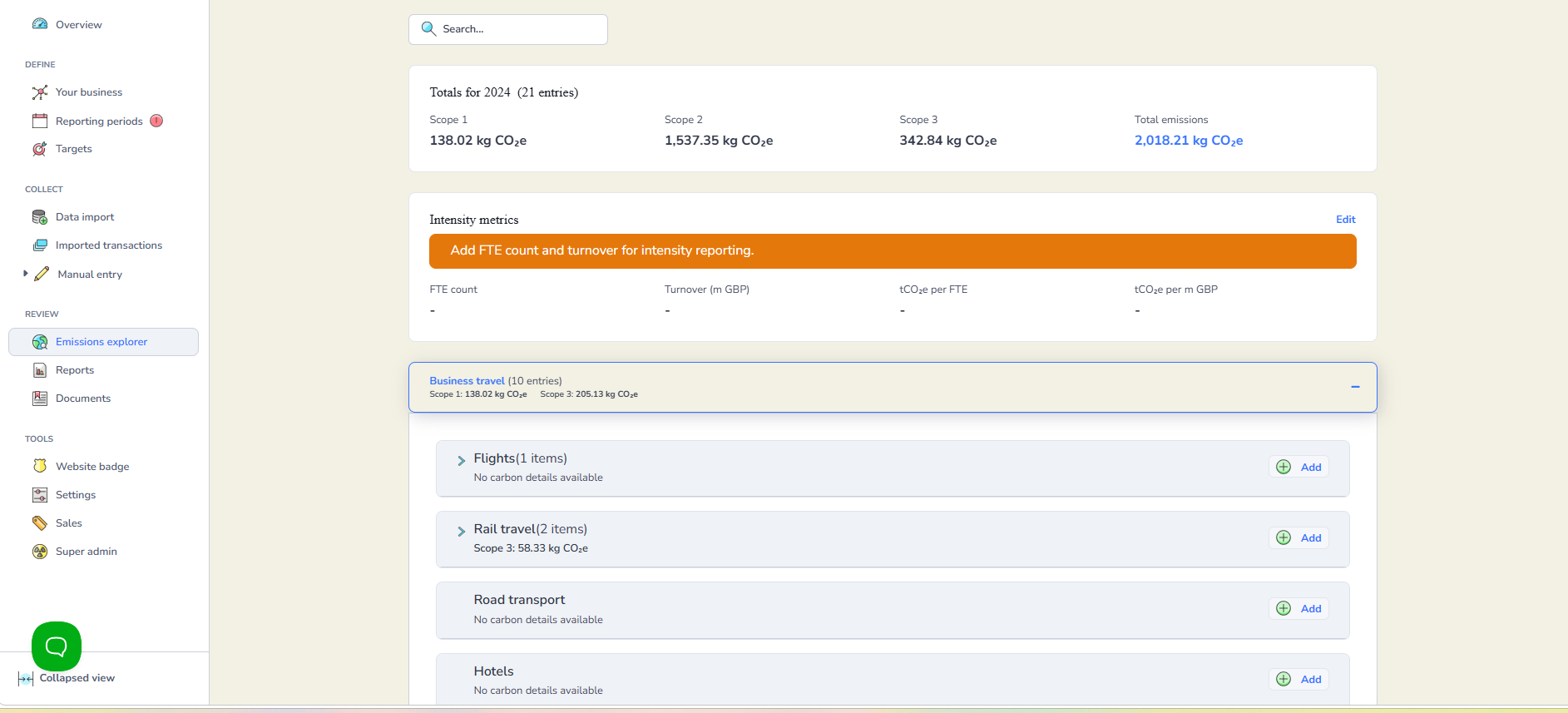Open Super admin from sidebar
1568x713 pixels.
pos(87,552)
